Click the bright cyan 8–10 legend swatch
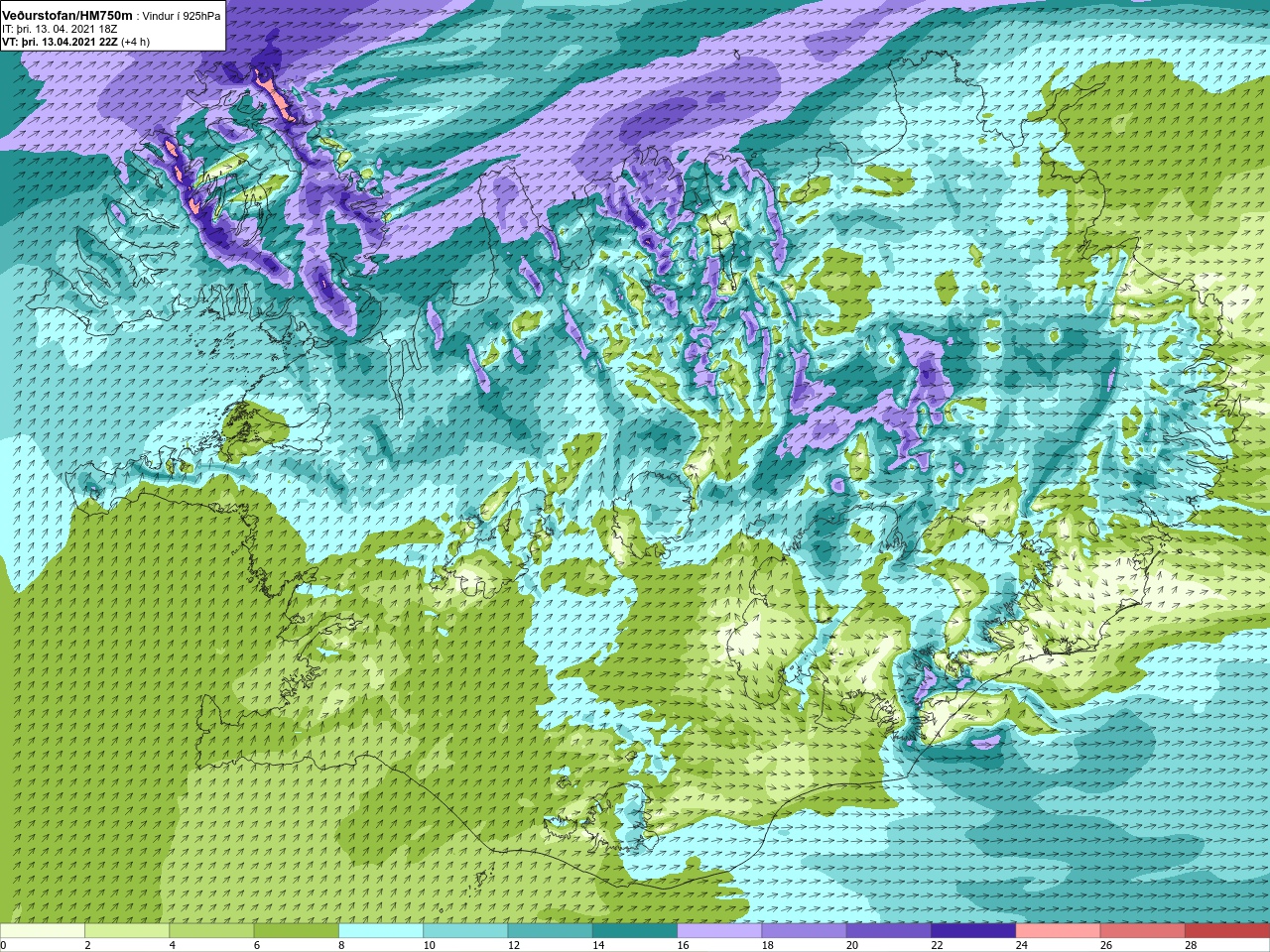 click(x=381, y=931)
